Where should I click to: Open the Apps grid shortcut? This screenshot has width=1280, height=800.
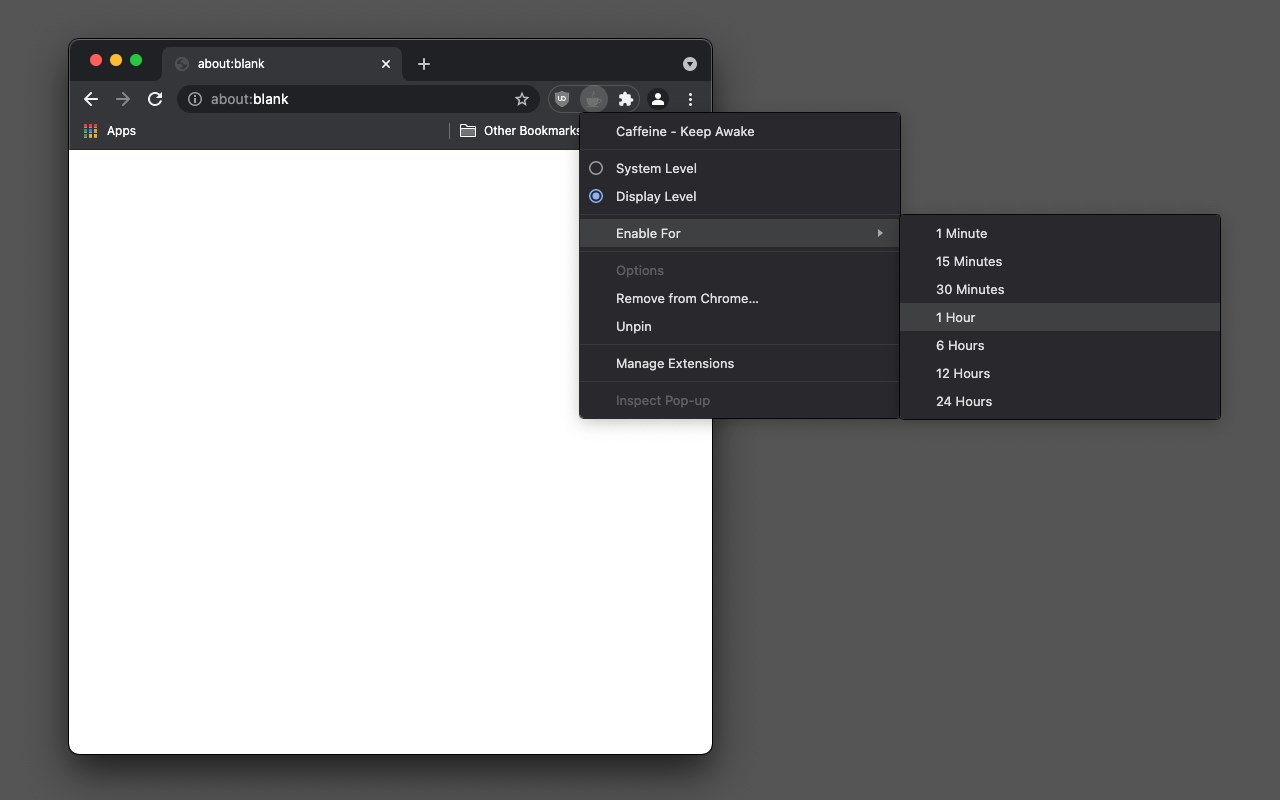click(90, 131)
